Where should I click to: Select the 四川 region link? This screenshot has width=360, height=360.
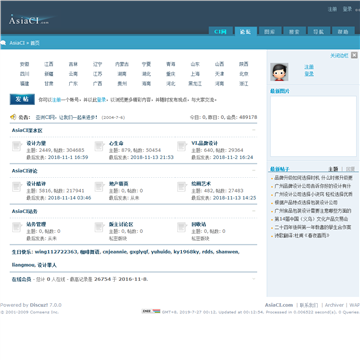24,74
